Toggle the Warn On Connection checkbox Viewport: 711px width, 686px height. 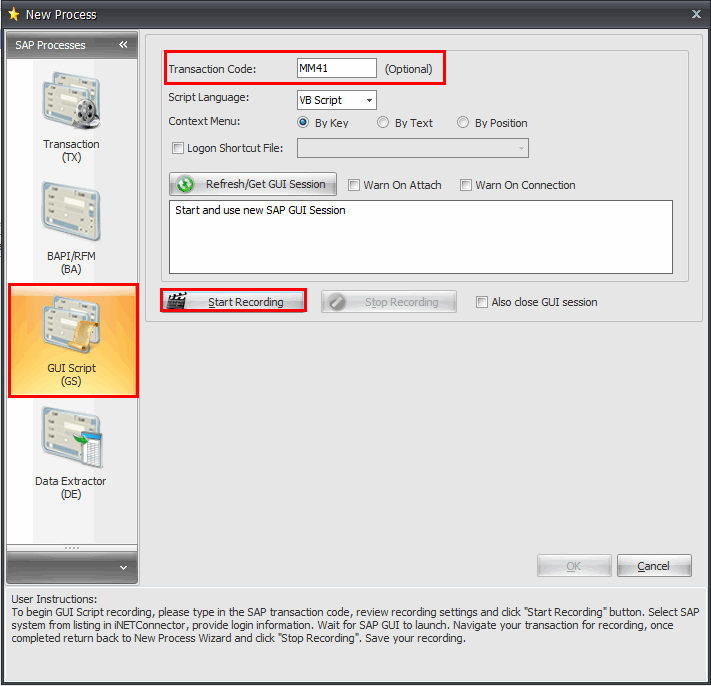pos(466,185)
